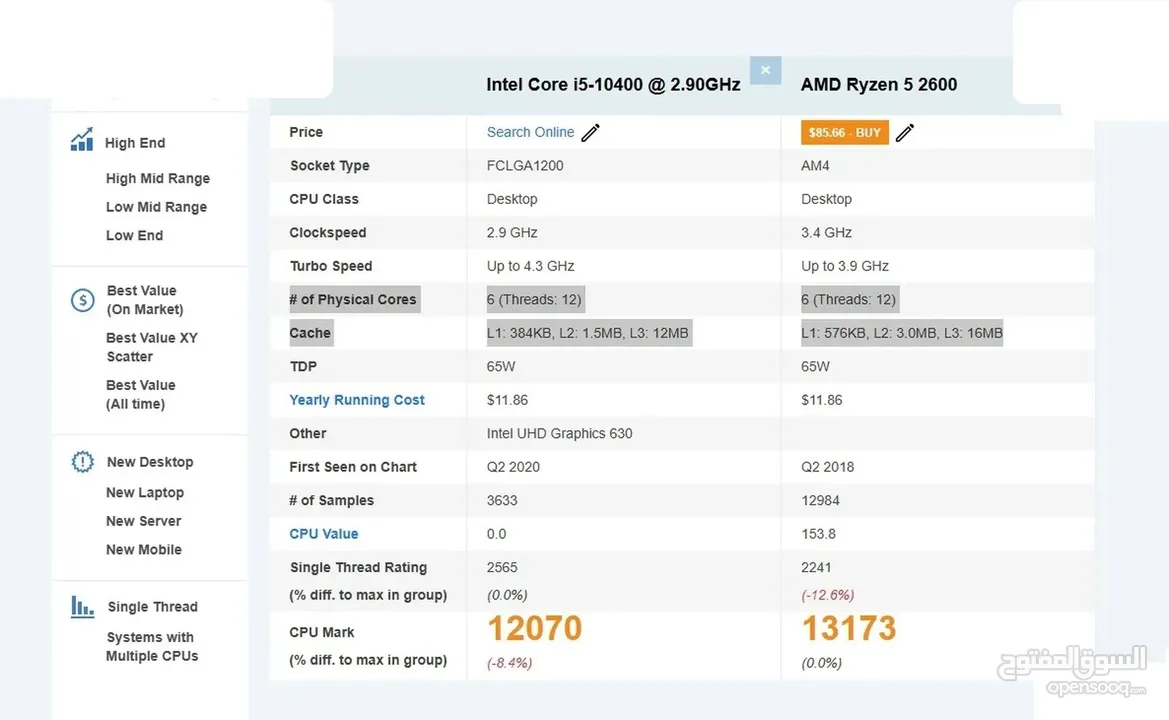Open the Yearly Running Cost link

tap(356, 400)
